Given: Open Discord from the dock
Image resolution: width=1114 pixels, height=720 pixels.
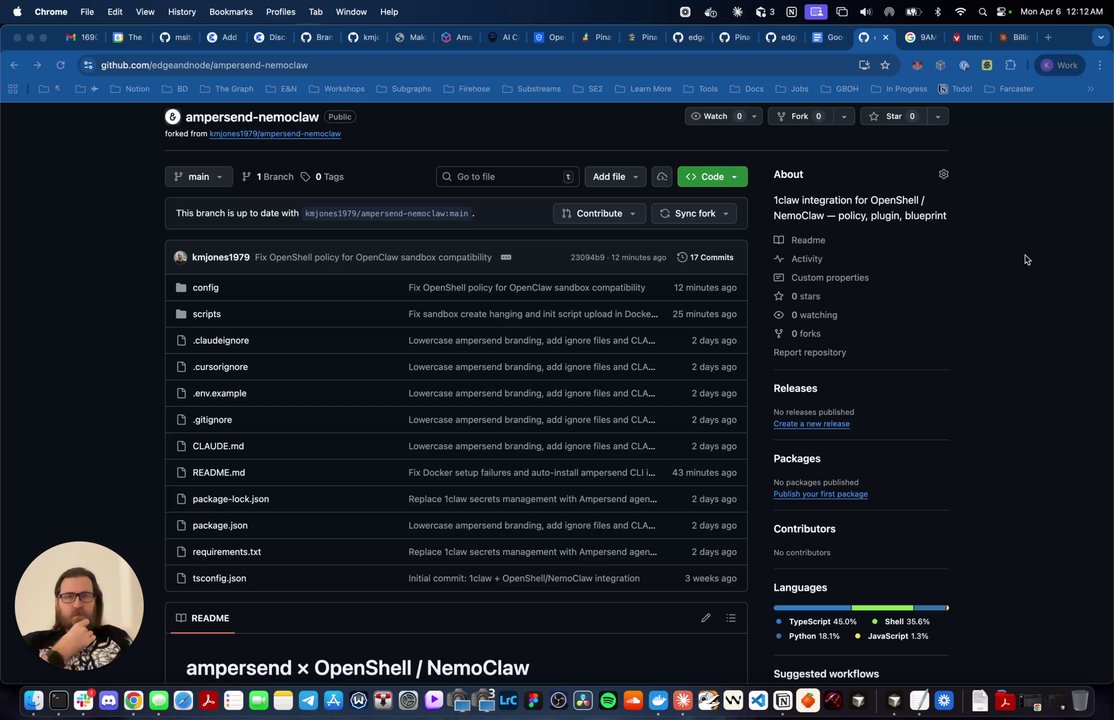Looking at the screenshot, I should (x=108, y=701).
